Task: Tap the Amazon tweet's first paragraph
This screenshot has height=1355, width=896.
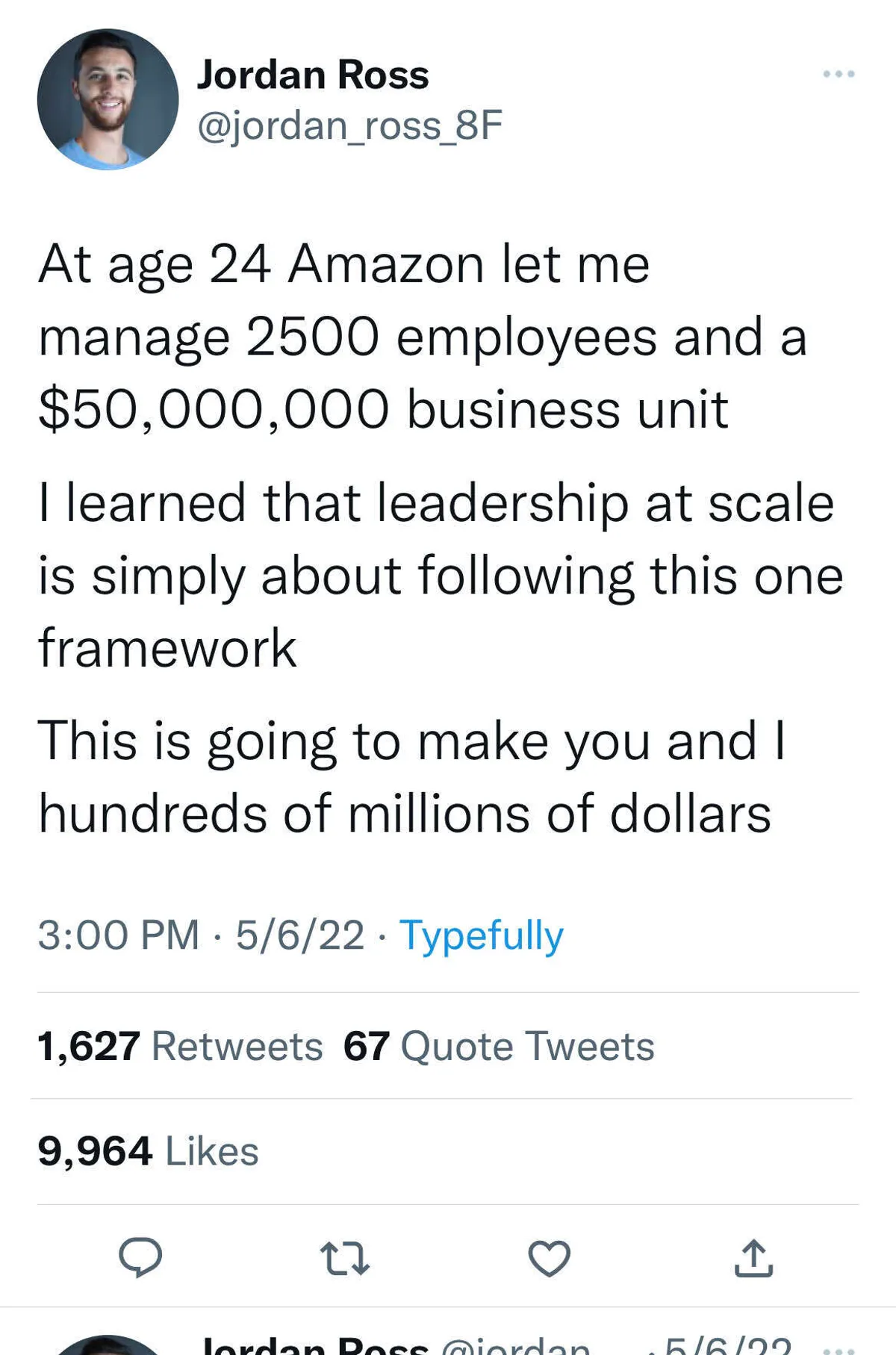Action: pos(422,337)
